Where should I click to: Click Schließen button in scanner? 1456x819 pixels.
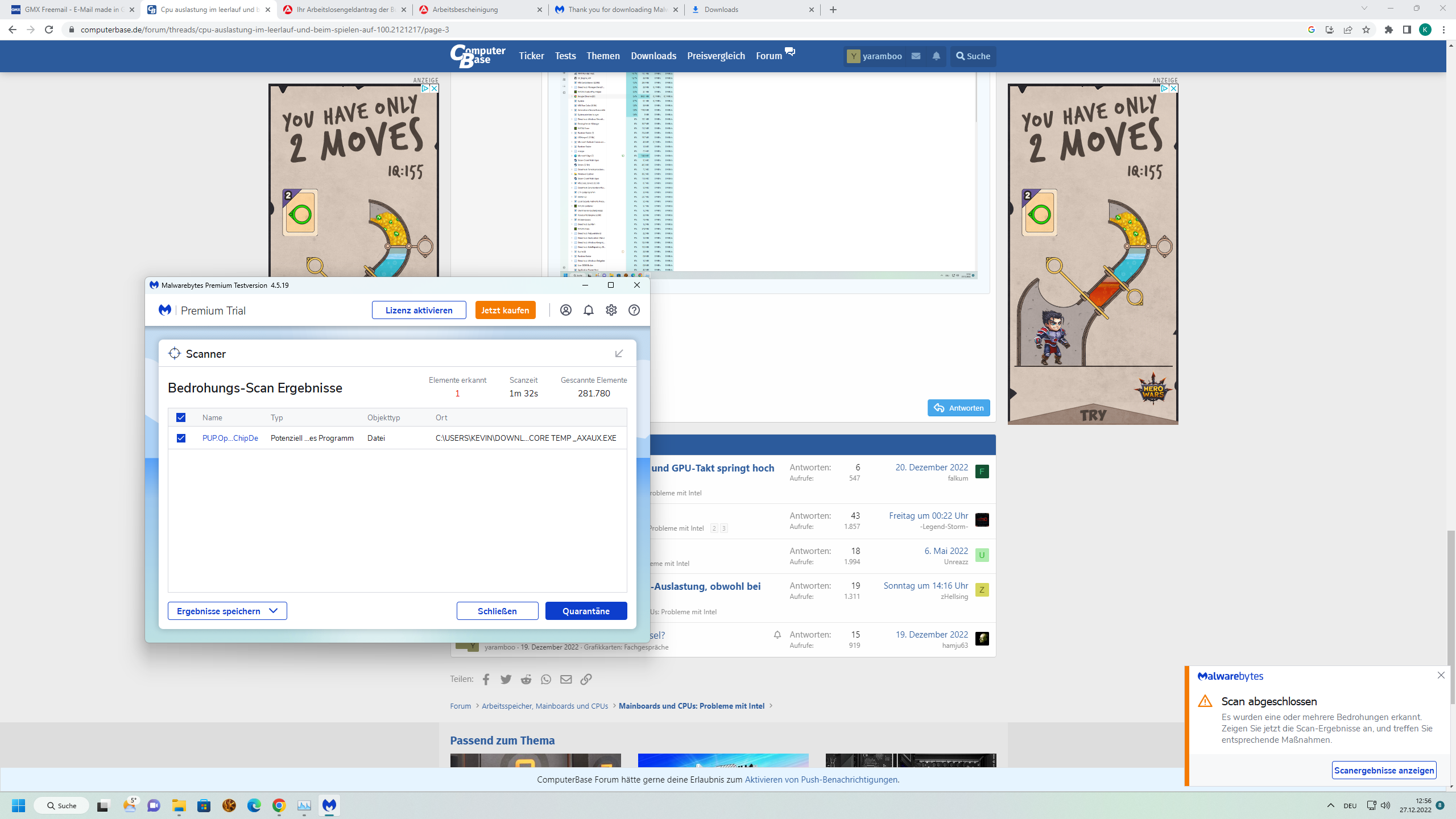point(497,611)
